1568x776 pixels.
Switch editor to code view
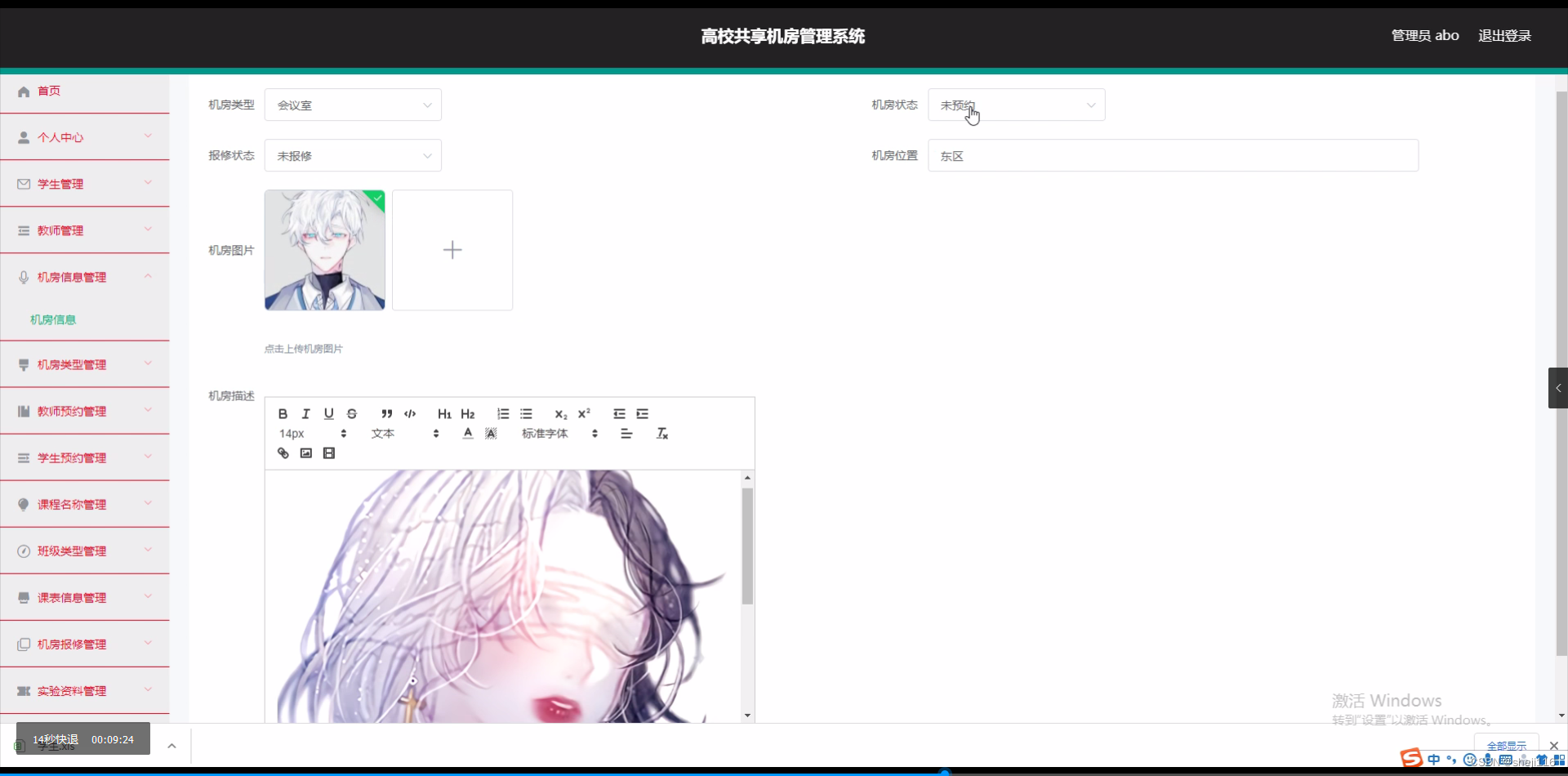coord(410,413)
